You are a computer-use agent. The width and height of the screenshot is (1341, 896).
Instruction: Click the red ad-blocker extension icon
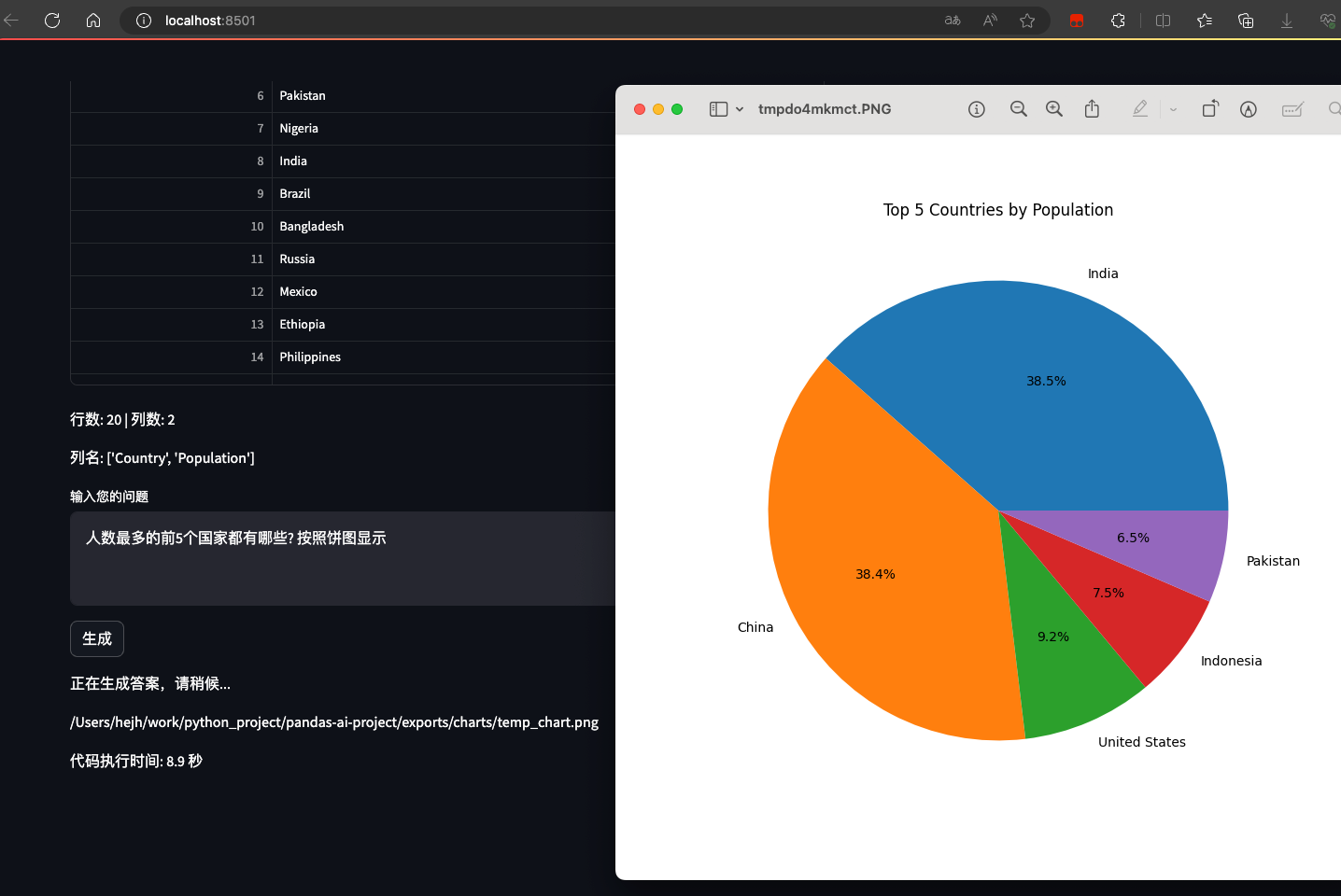point(1076,20)
